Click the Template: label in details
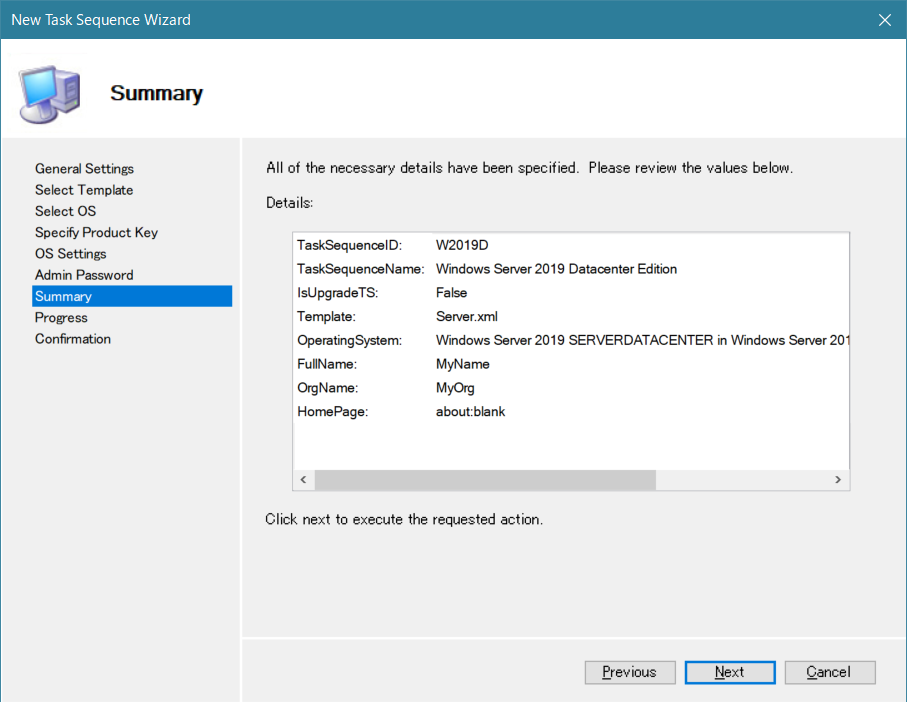Image resolution: width=907 pixels, height=702 pixels. pyautogui.click(x=326, y=316)
